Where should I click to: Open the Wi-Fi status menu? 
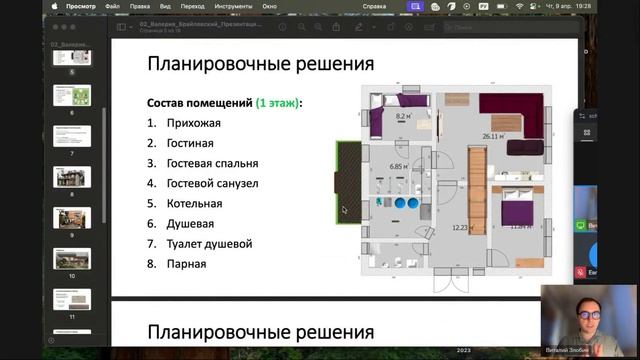pos(520,6)
